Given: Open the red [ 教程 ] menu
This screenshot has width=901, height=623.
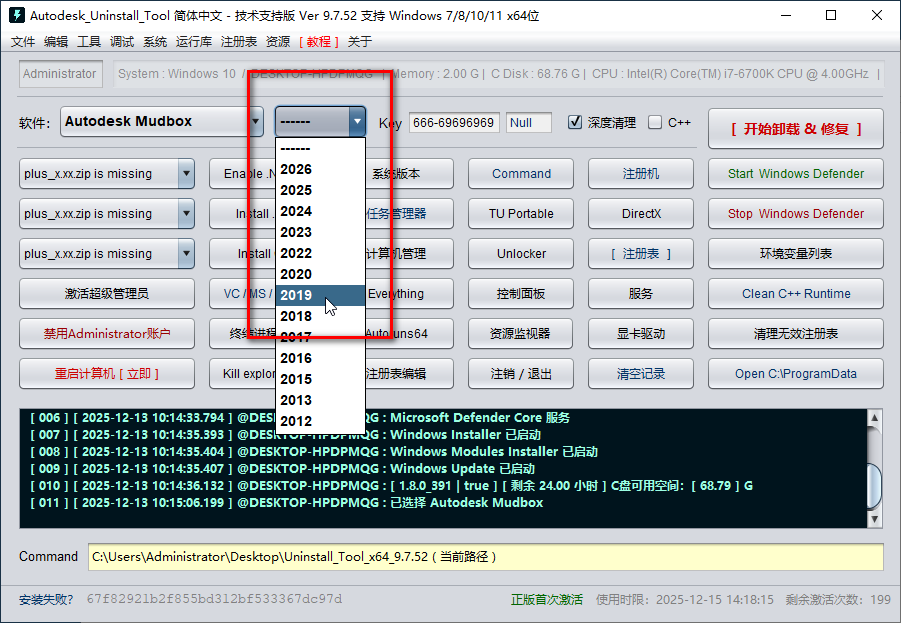Looking at the screenshot, I should pos(319,41).
